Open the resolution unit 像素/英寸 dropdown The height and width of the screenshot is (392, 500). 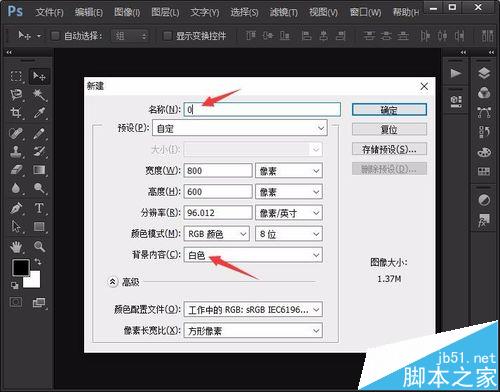[289, 213]
